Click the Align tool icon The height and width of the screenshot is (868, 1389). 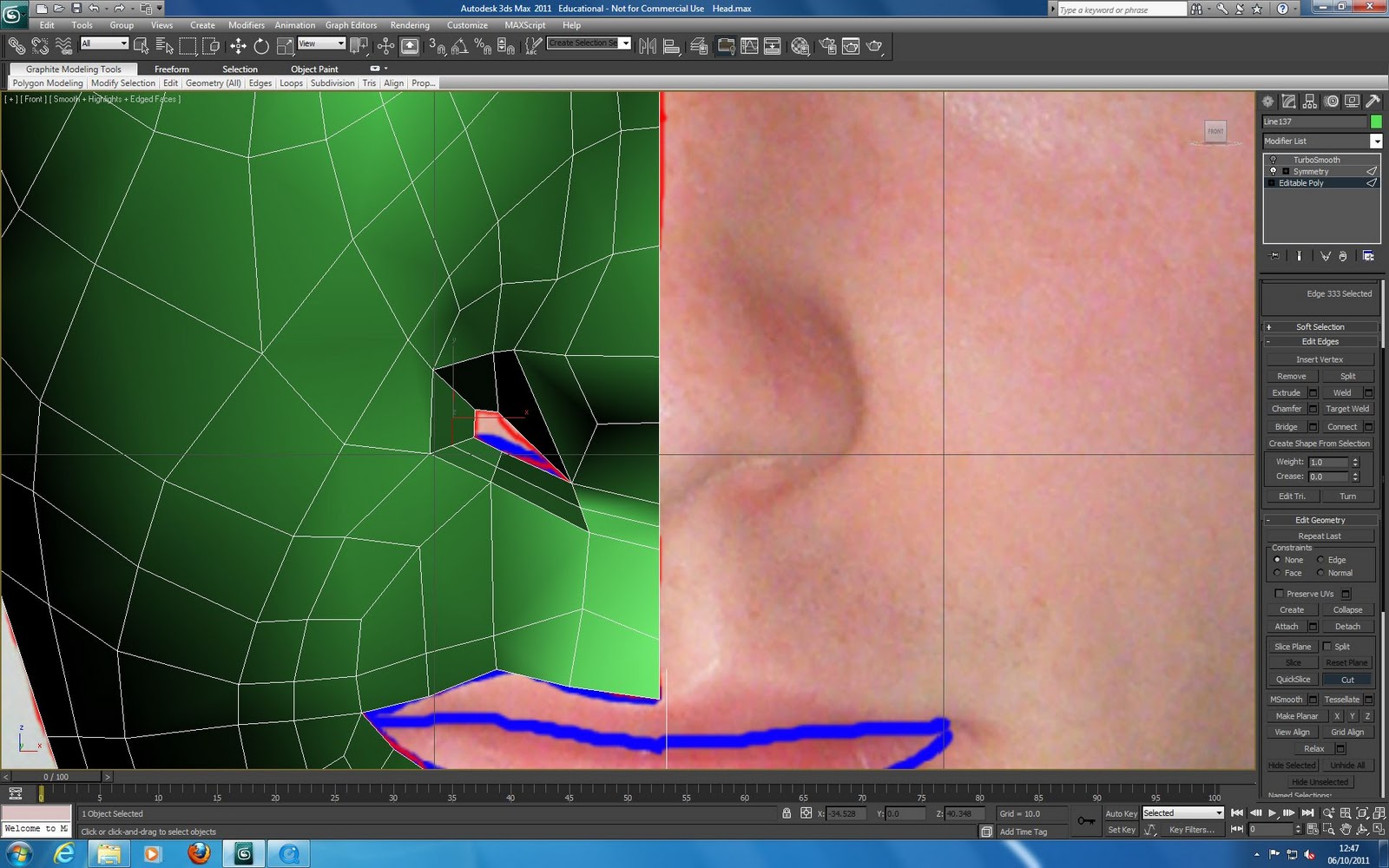(671, 46)
